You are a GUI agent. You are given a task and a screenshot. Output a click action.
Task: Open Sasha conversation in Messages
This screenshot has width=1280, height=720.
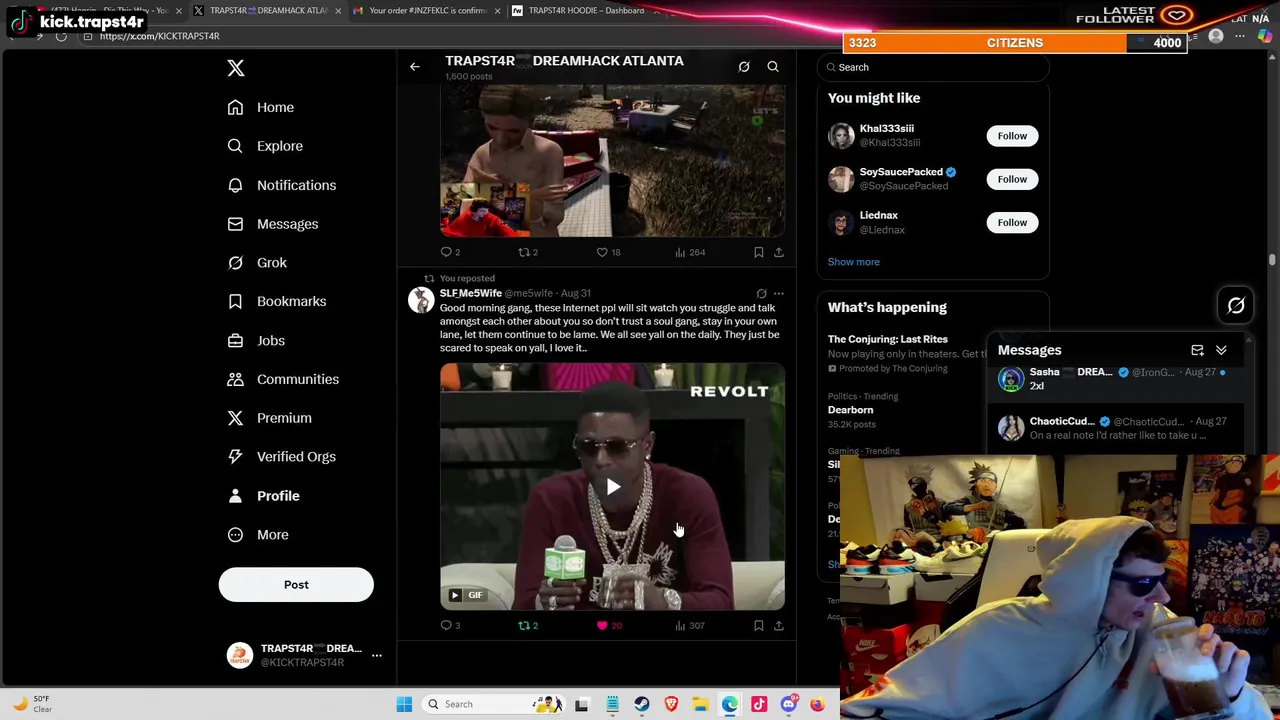coord(1117,380)
